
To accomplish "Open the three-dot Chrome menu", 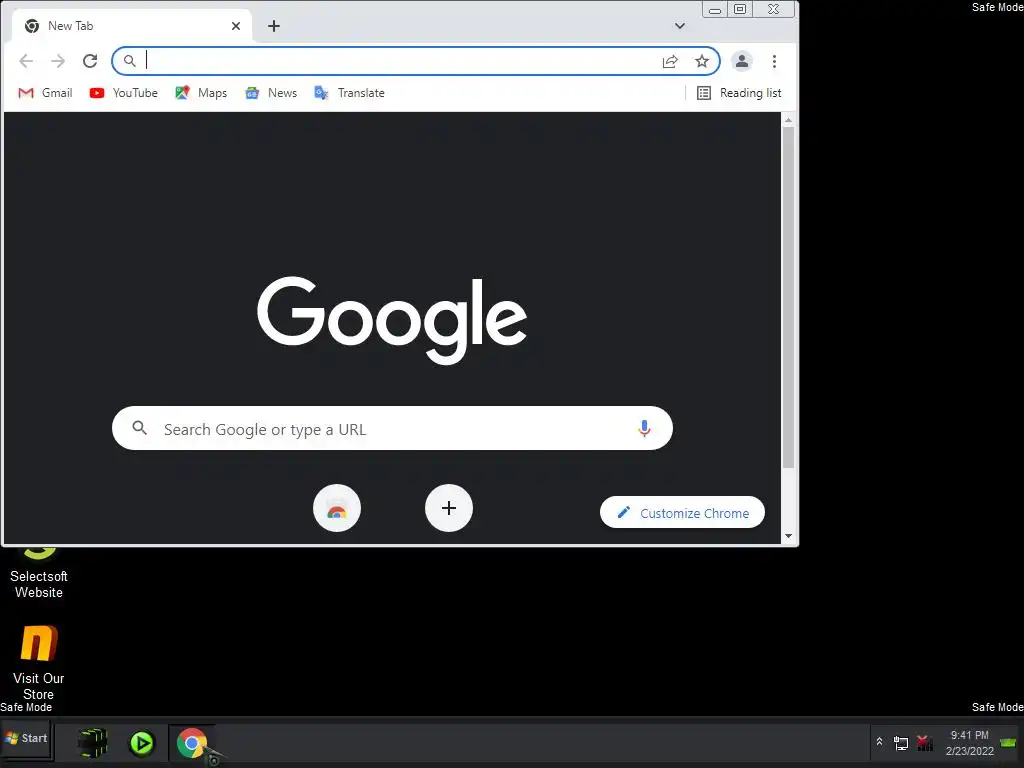I will [775, 61].
